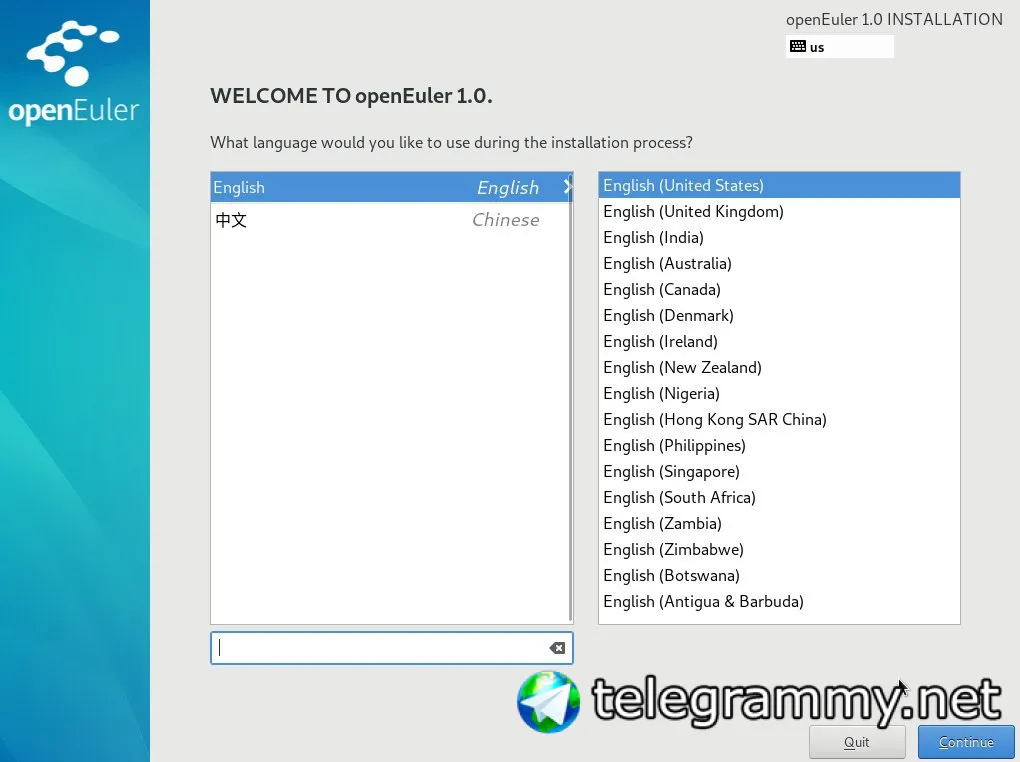This screenshot has height=762, width=1020.
Task: Choose English (United States) locale
Action: point(779,185)
